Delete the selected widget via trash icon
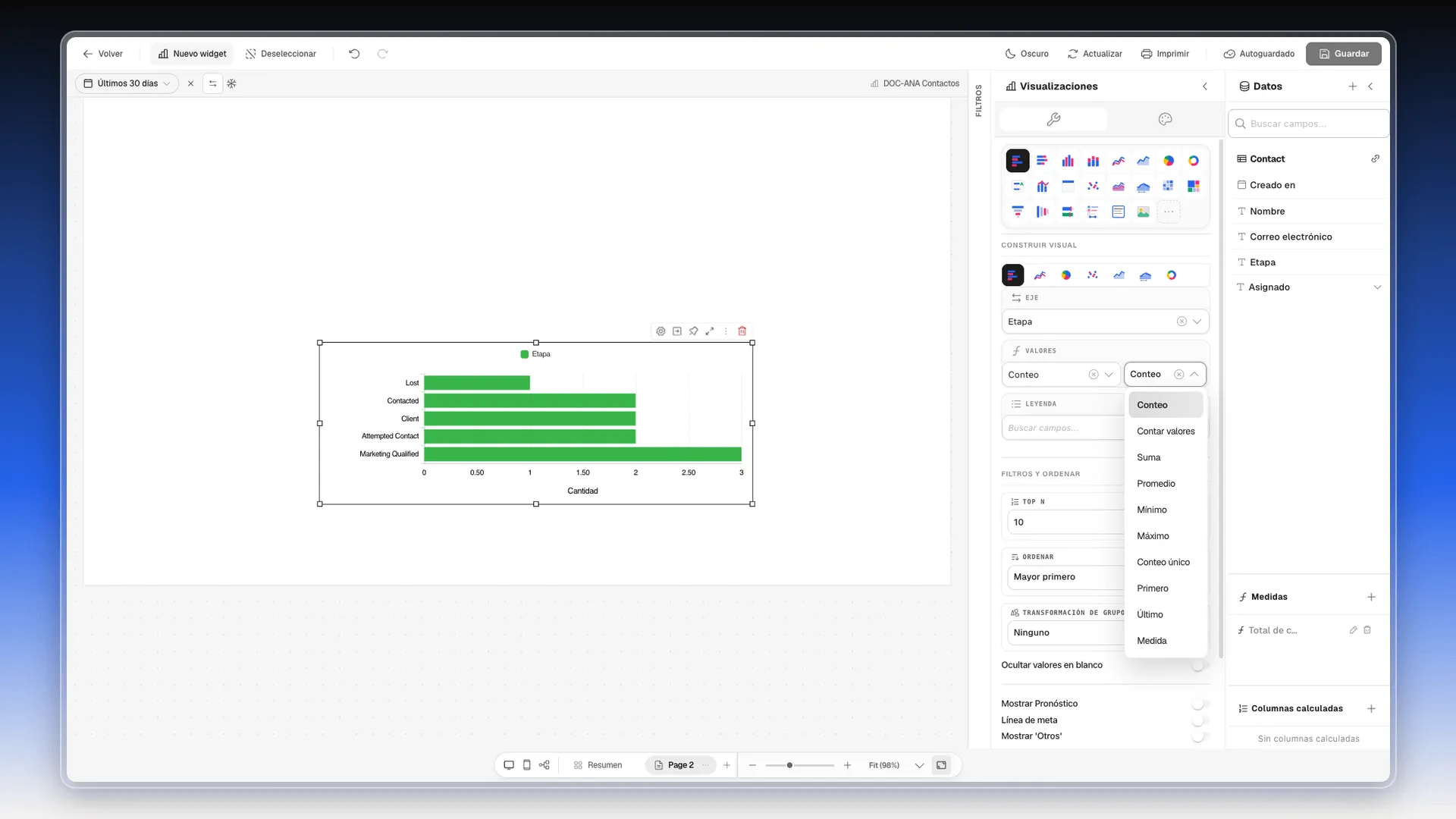Screen dimensions: 1456x819 click(x=742, y=331)
